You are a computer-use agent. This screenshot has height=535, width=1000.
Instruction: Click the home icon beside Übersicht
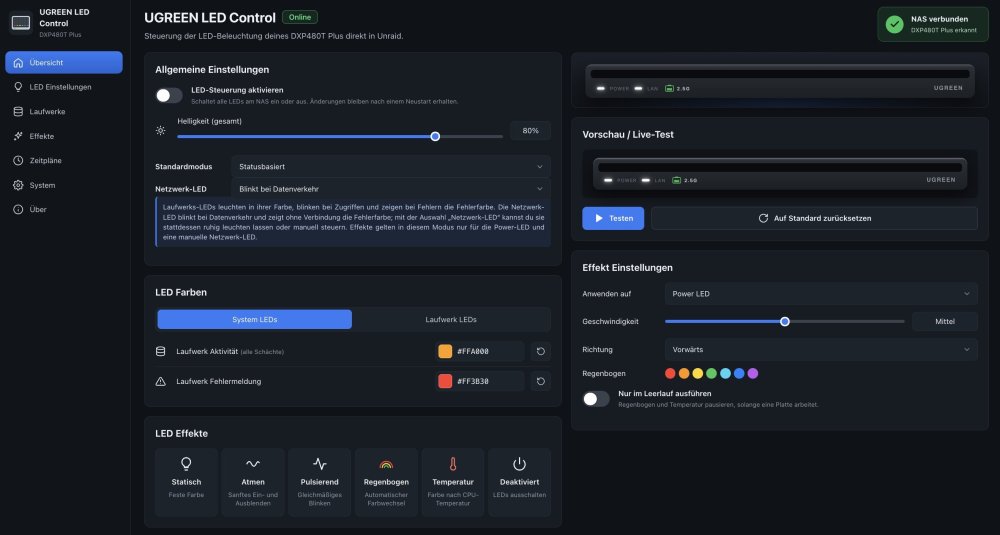click(x=18, y=62)
